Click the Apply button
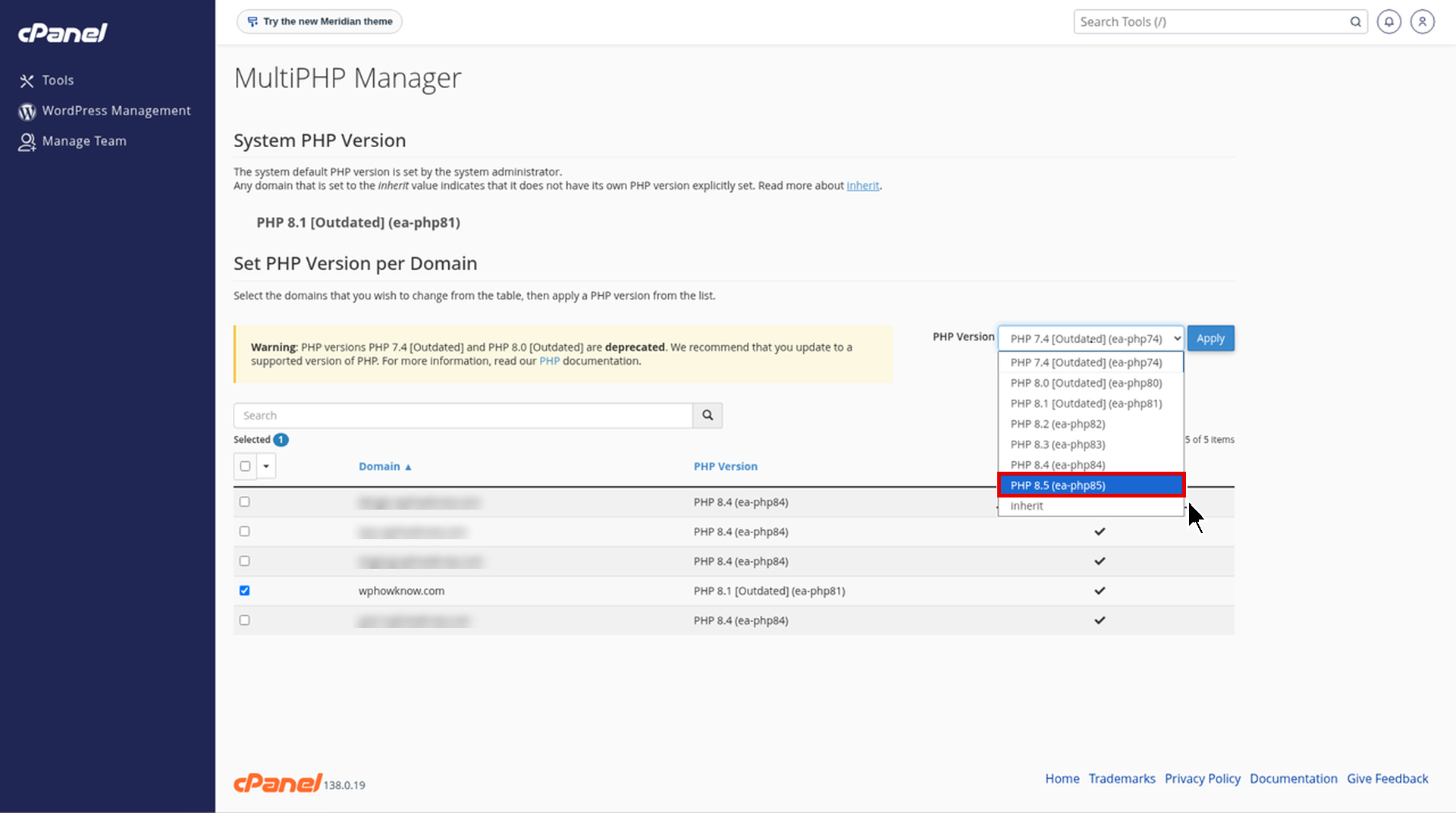This screenshot has width=1456, height=813. [1210, 338]
